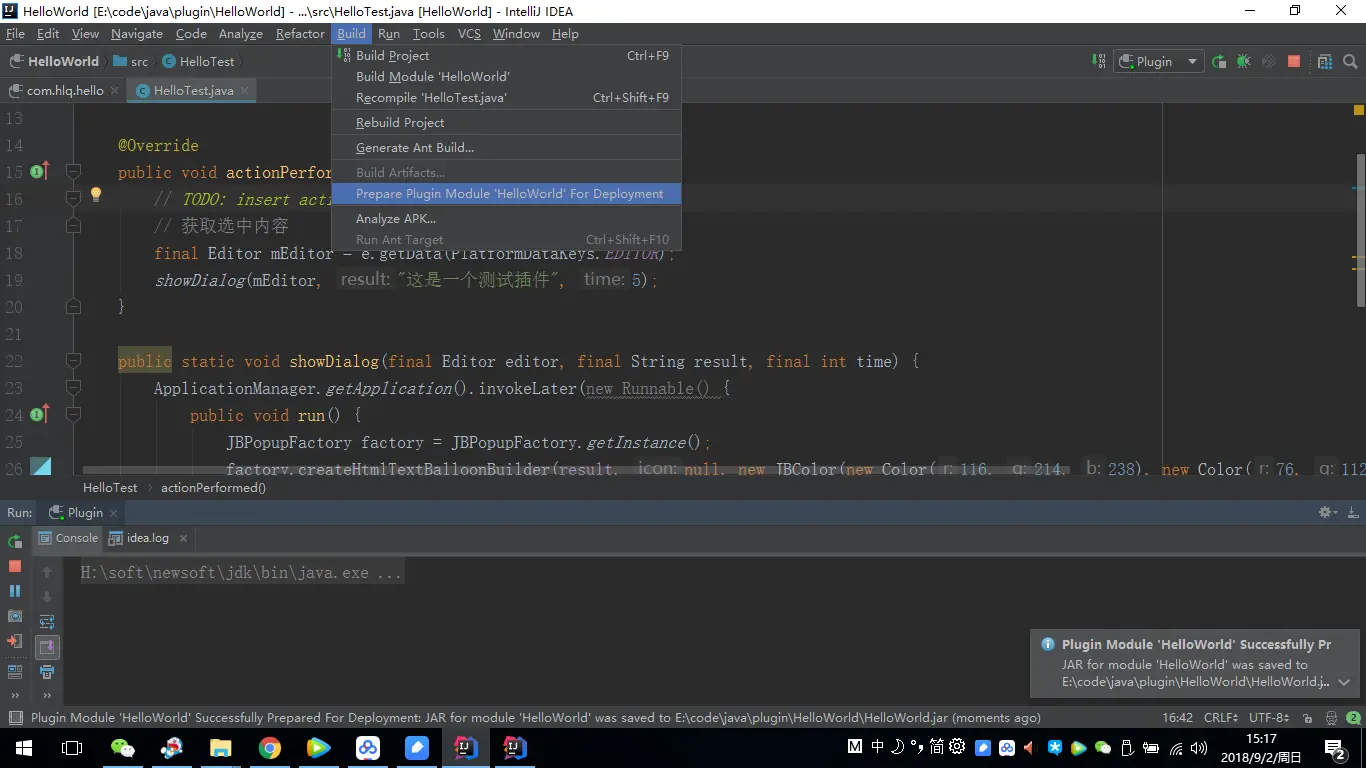1366x768 pixels.
Task: Close the idea.log tab
Action: pyautogui.click(x=183, y=538)
